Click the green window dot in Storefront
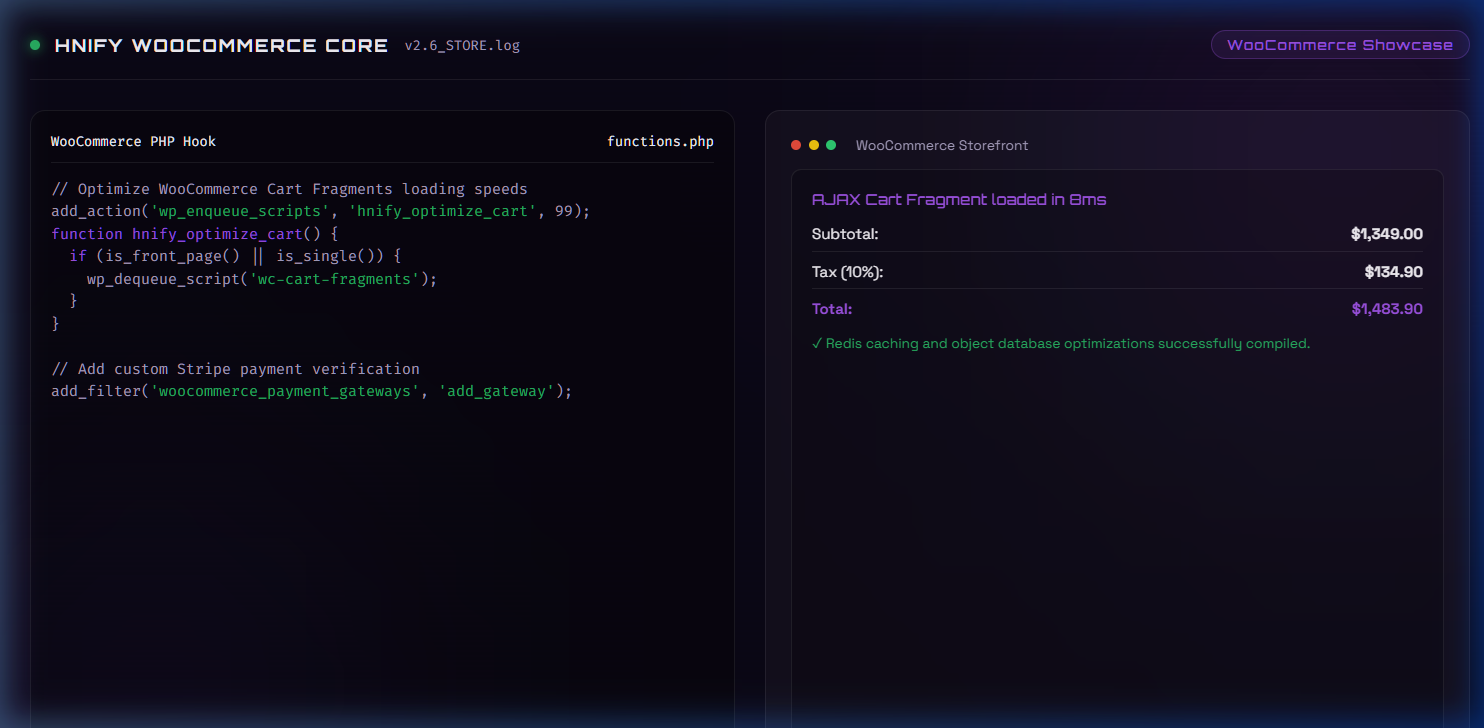 pos(831,145)
